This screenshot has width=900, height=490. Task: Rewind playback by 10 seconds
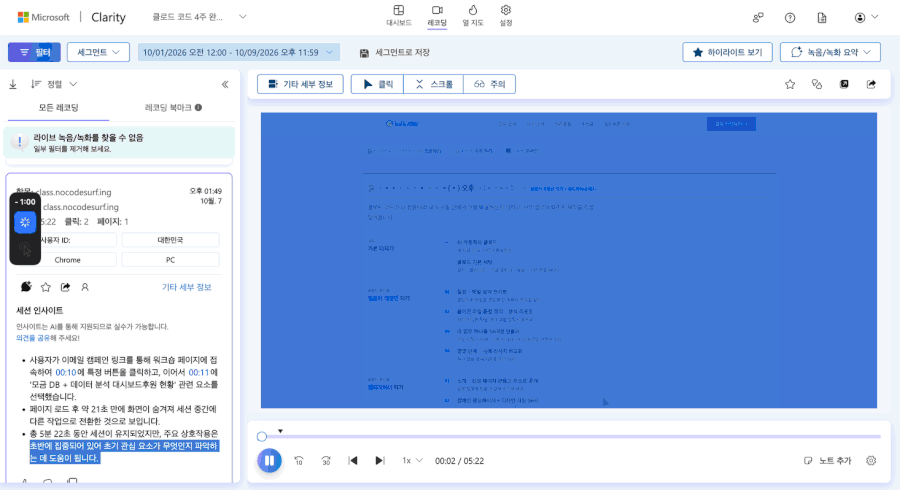click(298, 460)
